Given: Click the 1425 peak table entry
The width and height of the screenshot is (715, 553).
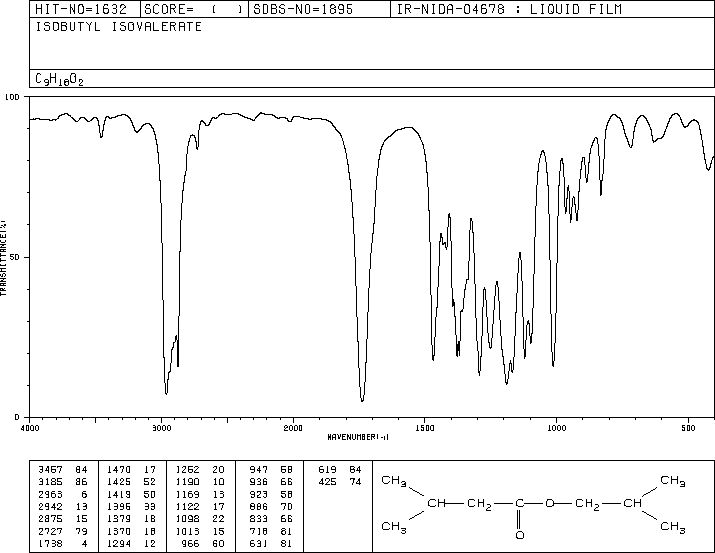Looking at the screenshot, I should pyautogui.click(x=131, y=482).
